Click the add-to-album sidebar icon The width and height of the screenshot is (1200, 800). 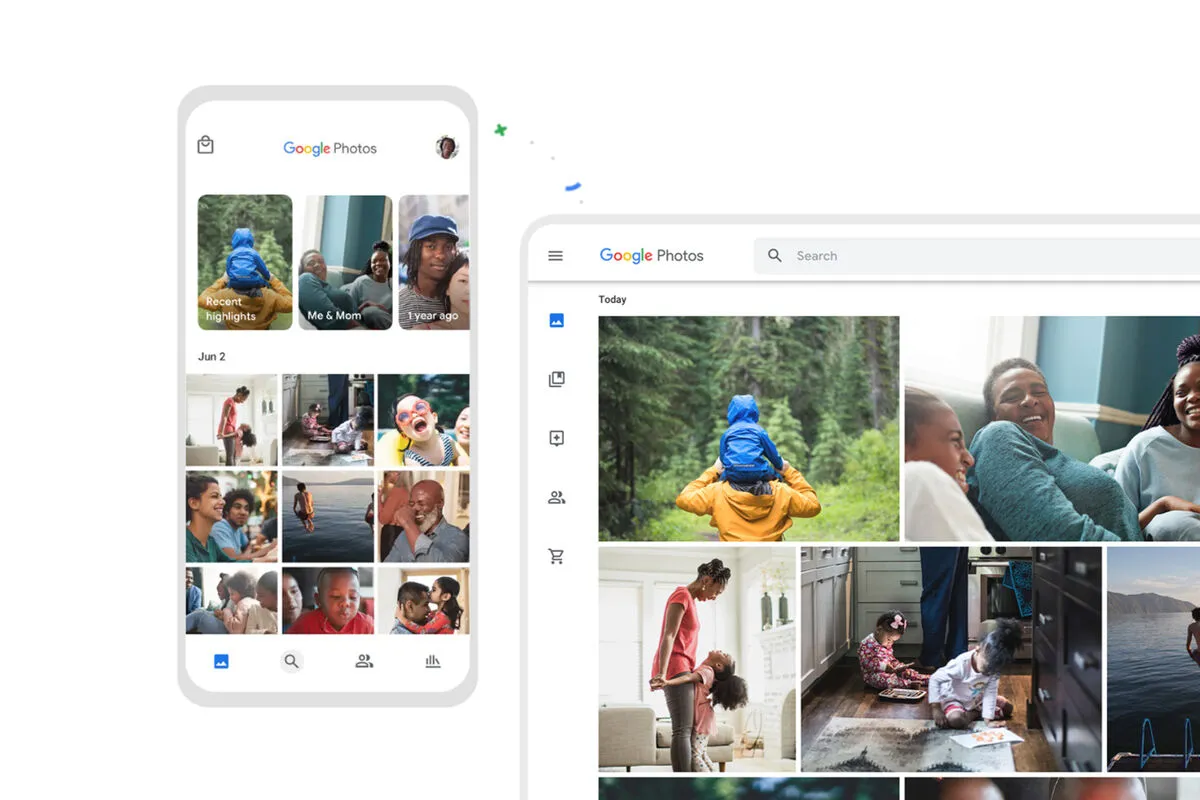556,437
